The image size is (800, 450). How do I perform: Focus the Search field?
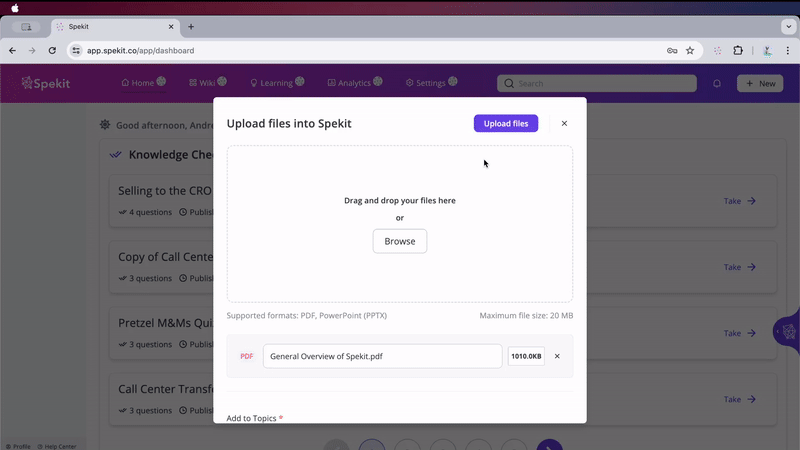[596, 83]
